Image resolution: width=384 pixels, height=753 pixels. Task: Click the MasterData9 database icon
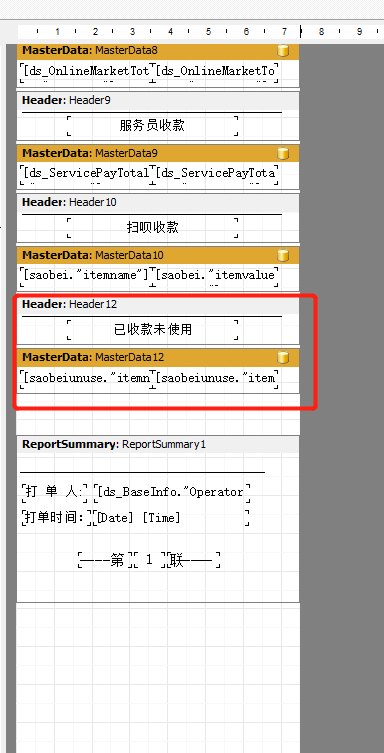click(x=283, y=153)
